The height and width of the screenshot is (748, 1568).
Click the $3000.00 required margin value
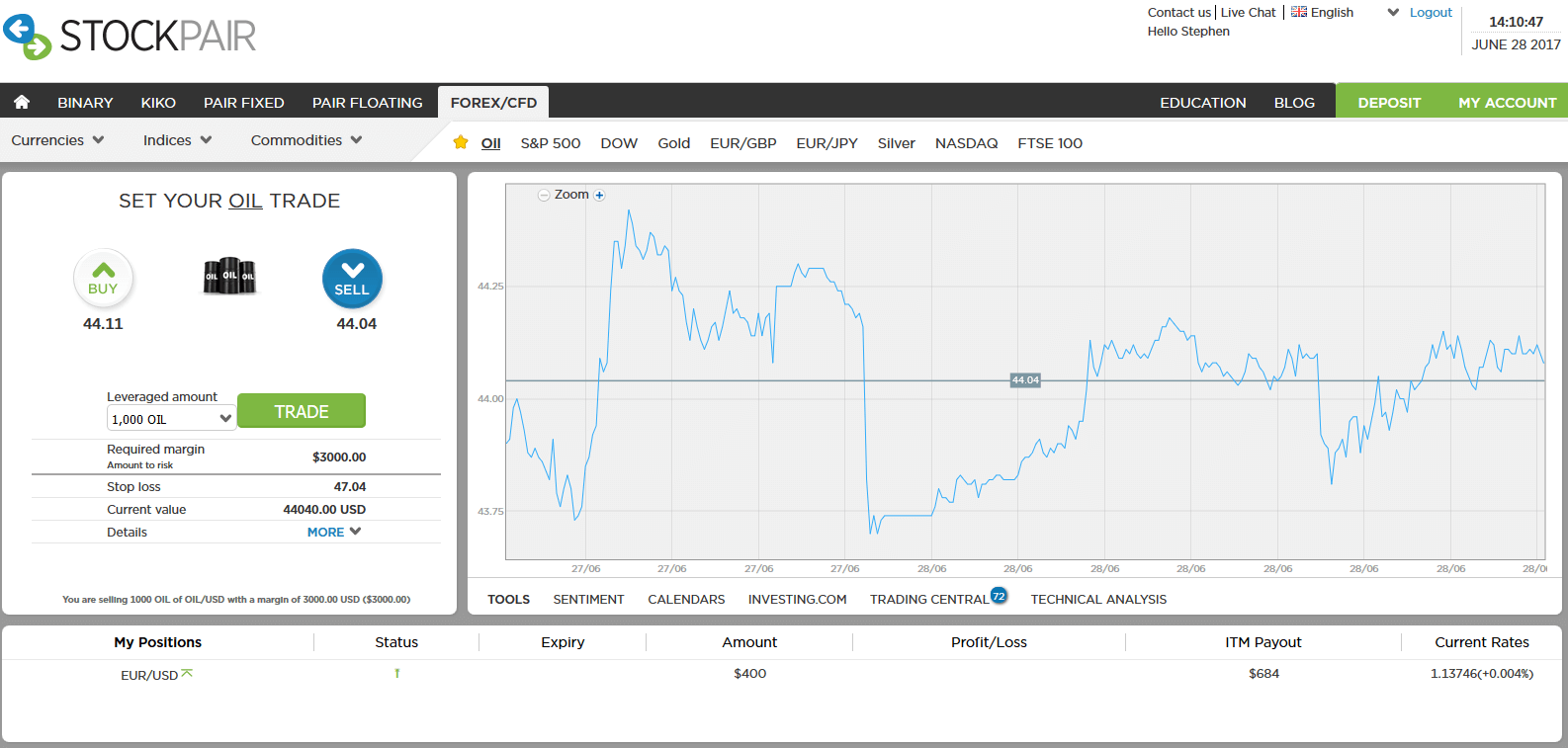tap(339, 457)
